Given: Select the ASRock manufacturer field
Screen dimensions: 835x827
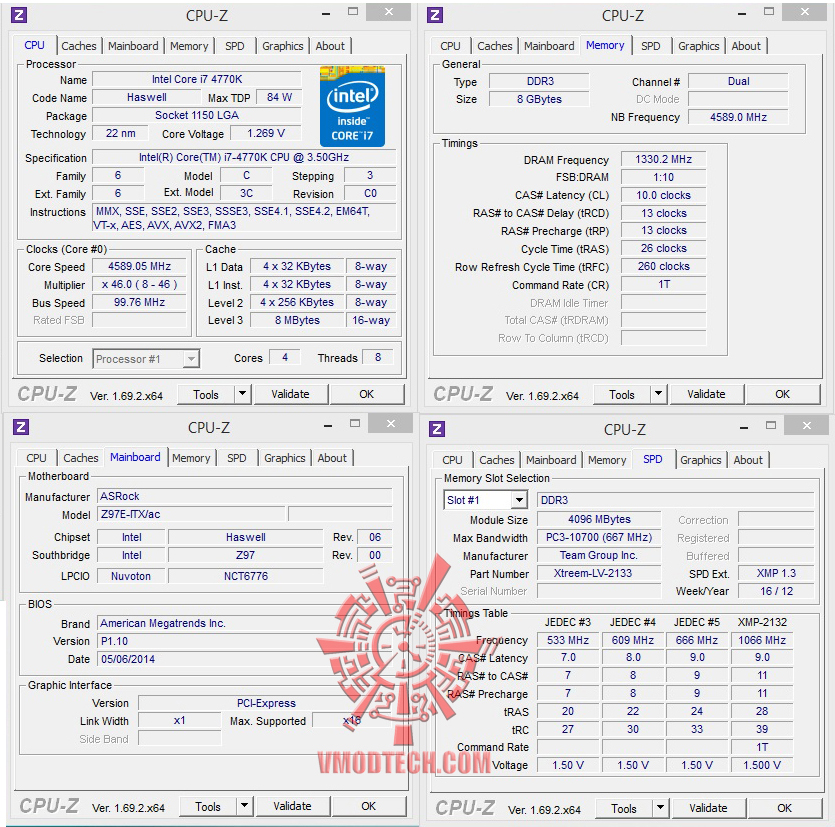Looking at the screenshot, I should 245,496.
